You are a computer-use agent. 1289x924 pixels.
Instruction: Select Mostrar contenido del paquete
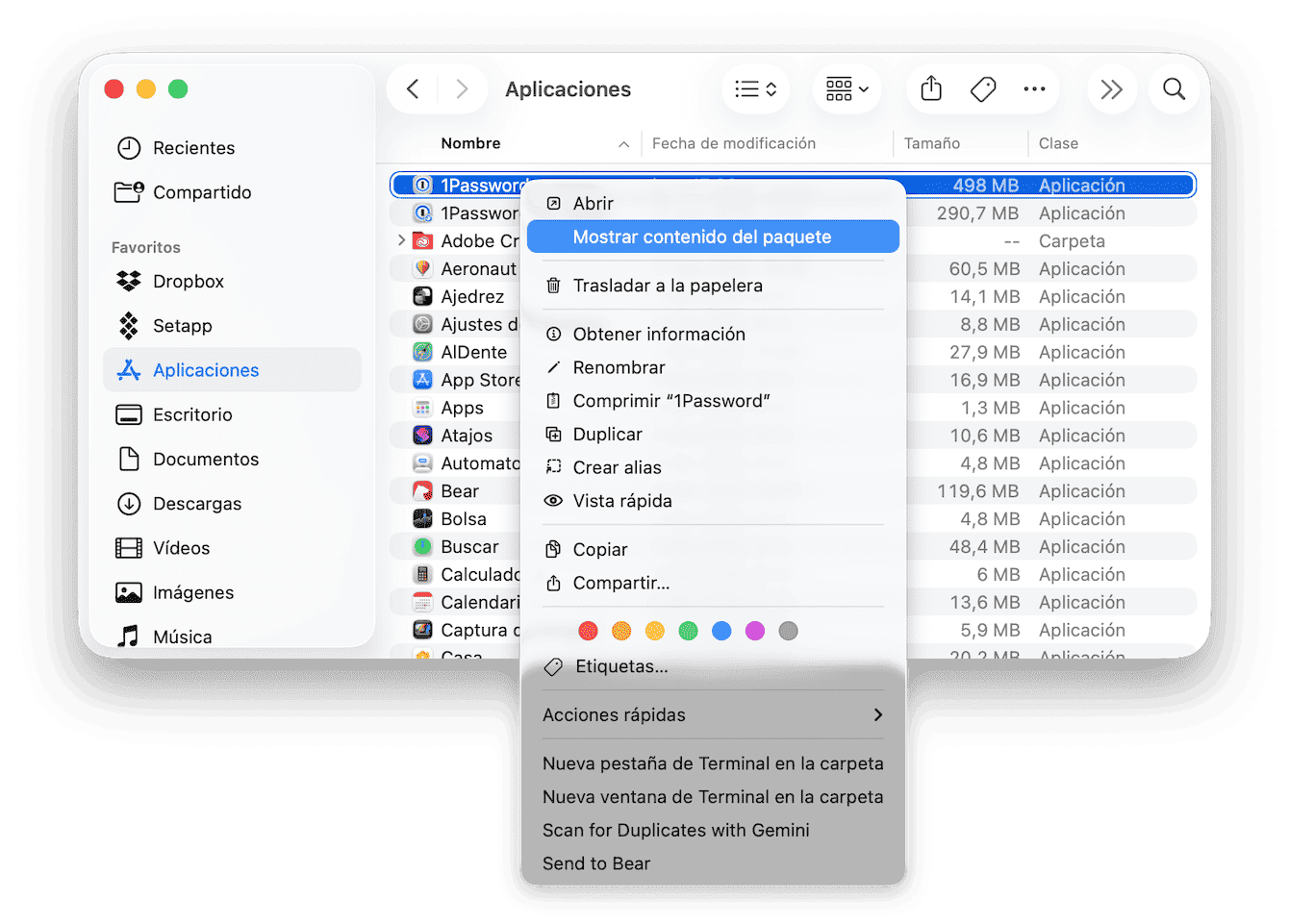[x=713, y=237]
